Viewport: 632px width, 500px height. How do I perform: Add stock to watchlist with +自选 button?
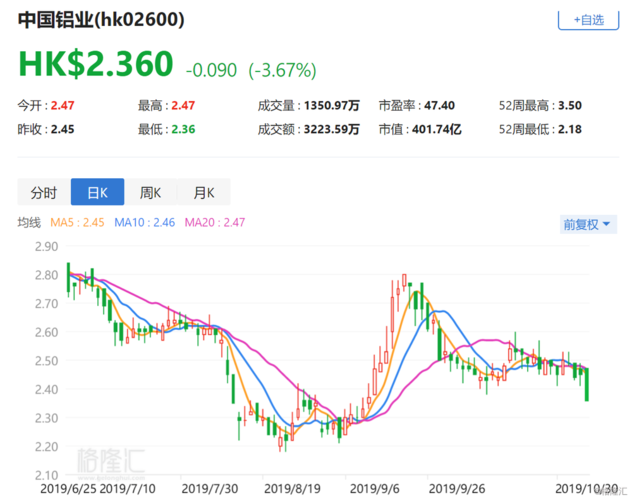(588, 20)
